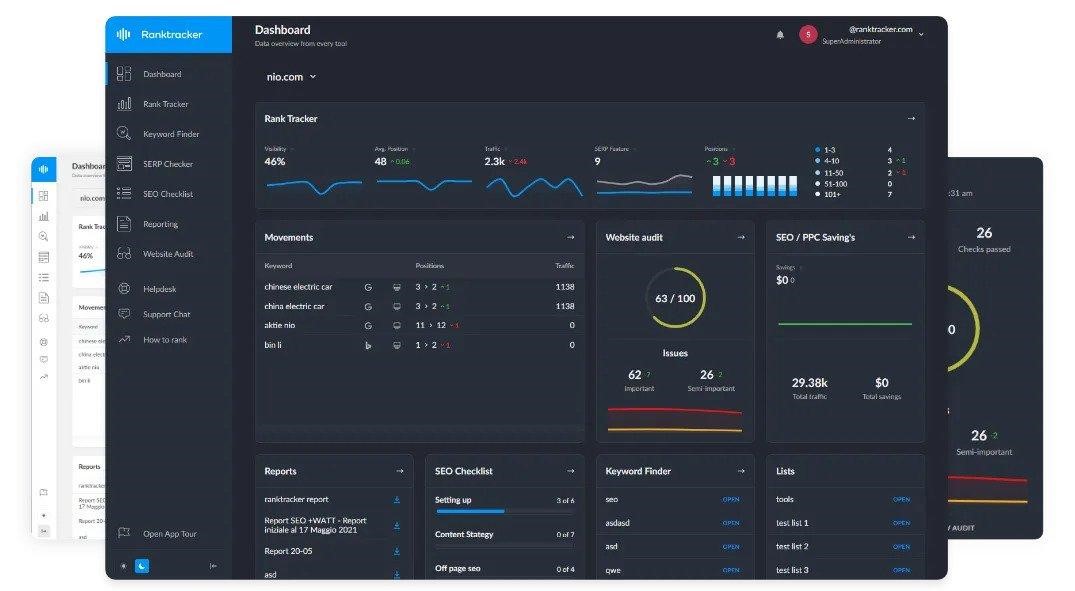Screen dimensions: 1075x591
Task: Download the Report SEO +WATT report
Action: pos(397,526)
